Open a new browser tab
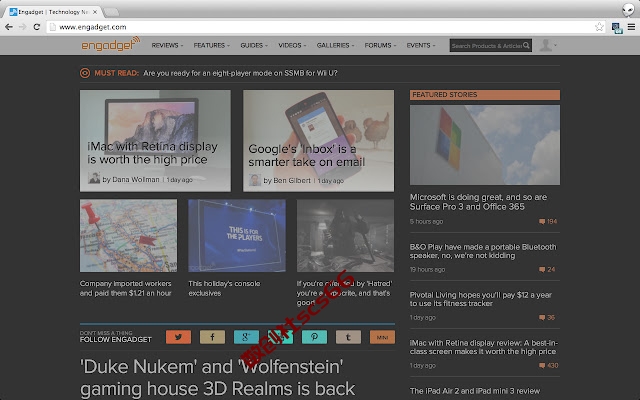640x400 pixels. click(x=111, y=12)
